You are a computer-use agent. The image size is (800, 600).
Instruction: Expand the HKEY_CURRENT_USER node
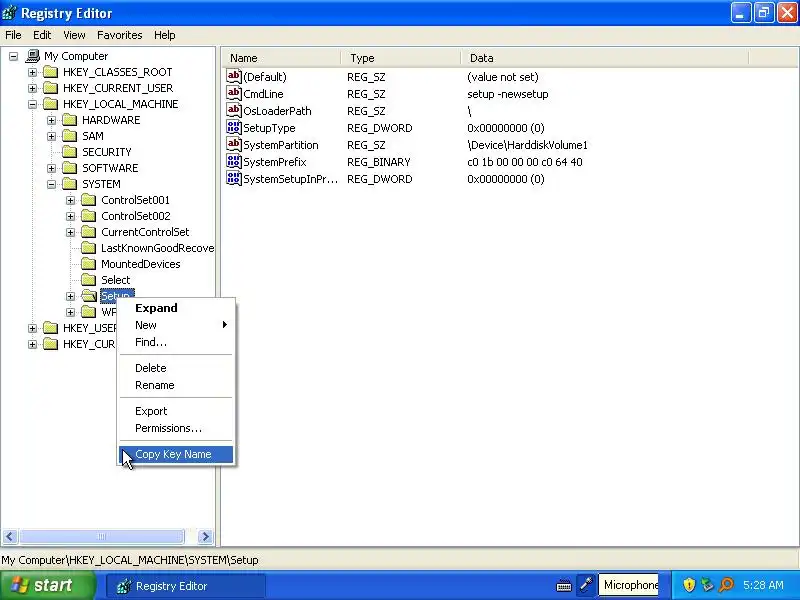(32, 88)
